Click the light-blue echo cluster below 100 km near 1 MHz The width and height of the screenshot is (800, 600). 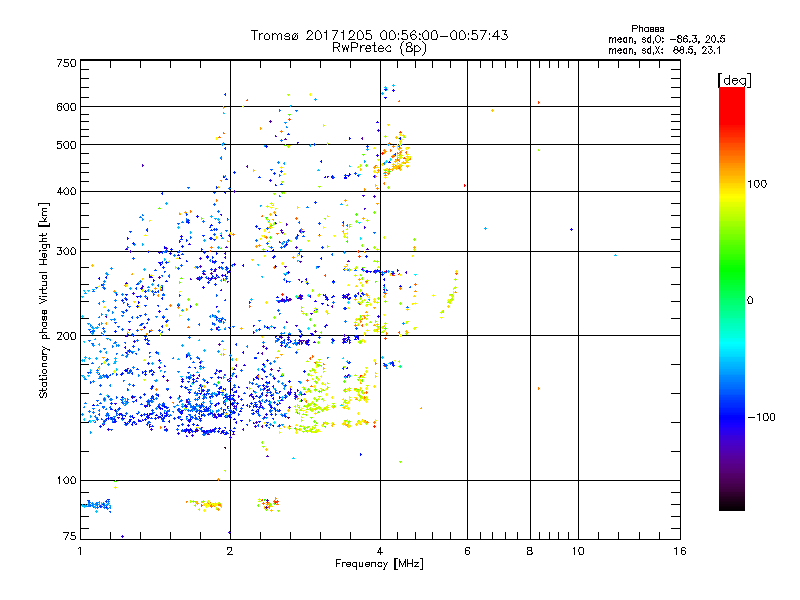point(96,505)
